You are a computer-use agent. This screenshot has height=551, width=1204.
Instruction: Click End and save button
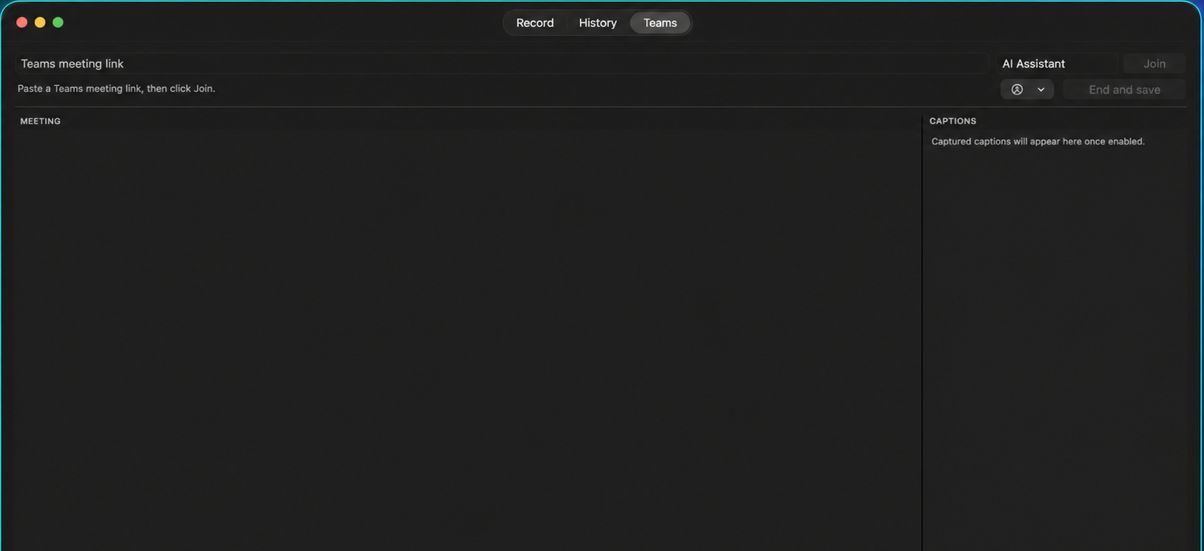click(x=1124, y=90)
